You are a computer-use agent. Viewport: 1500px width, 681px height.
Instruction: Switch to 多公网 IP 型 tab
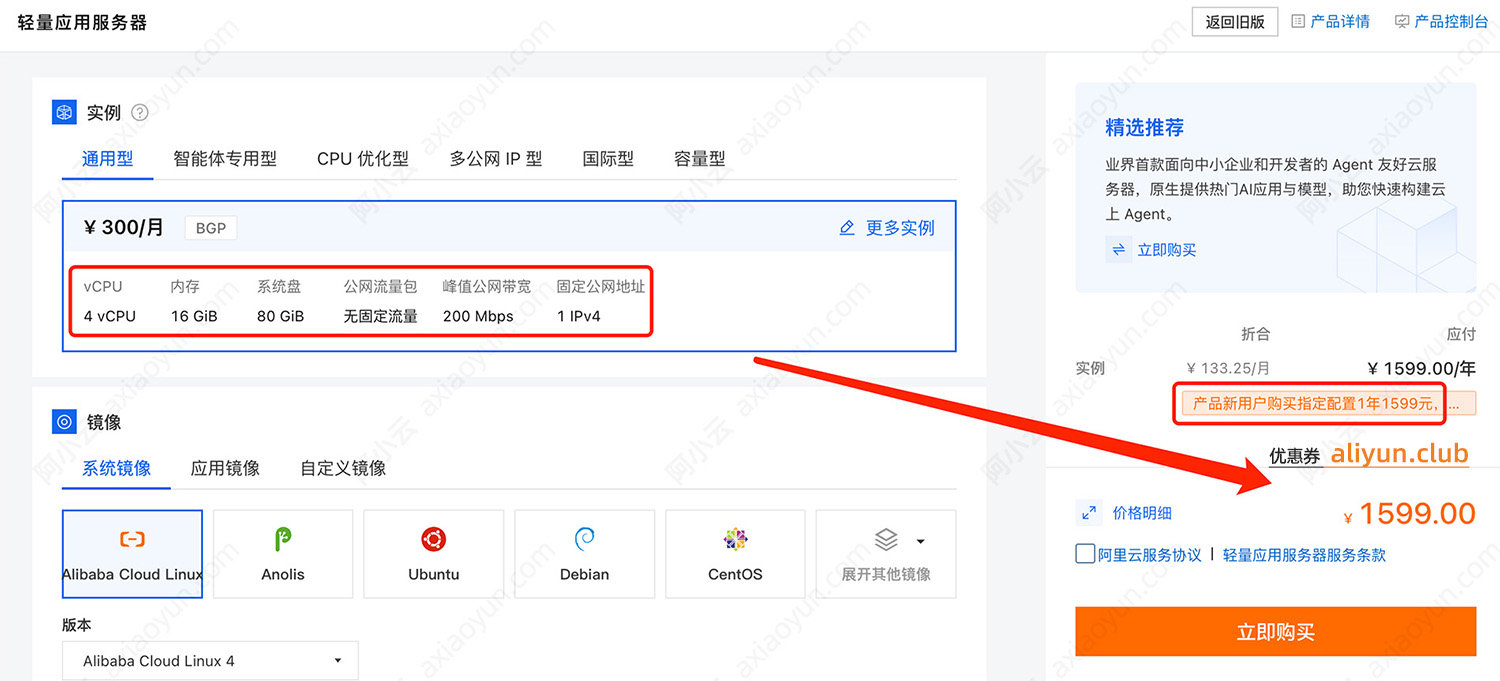point(496,158)
